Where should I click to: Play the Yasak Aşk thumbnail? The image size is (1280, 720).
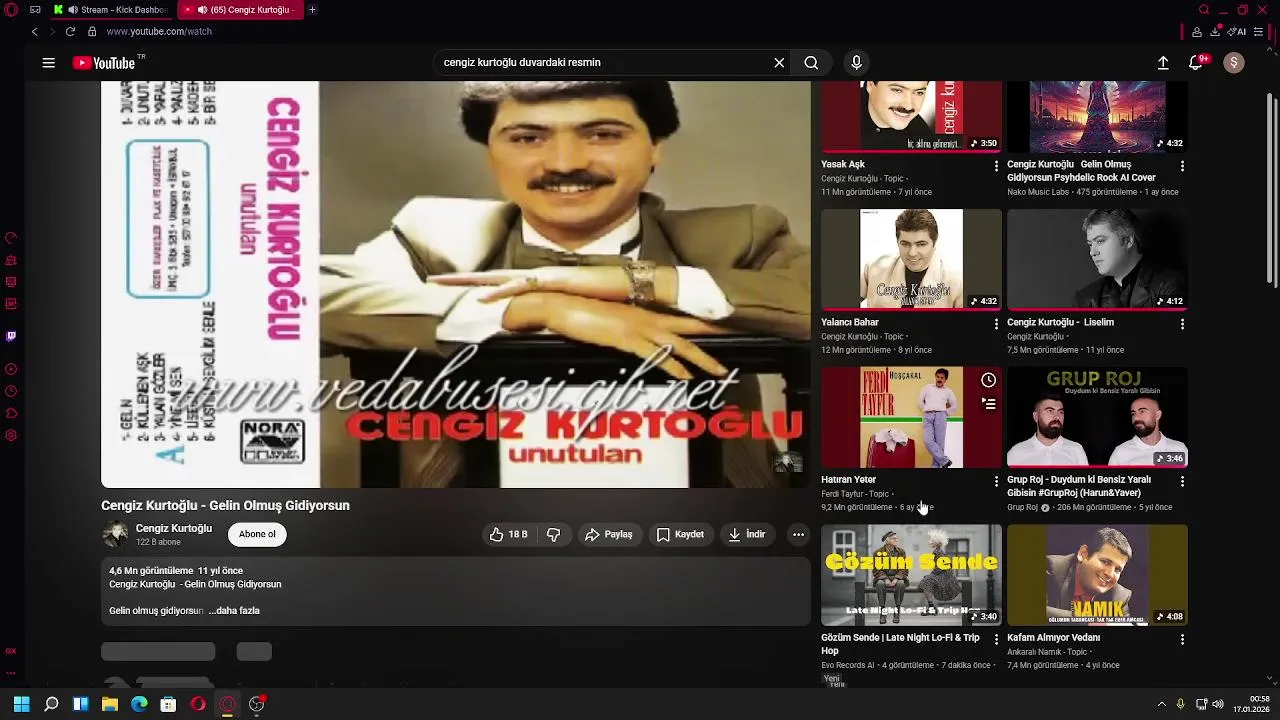pos(911,116)
